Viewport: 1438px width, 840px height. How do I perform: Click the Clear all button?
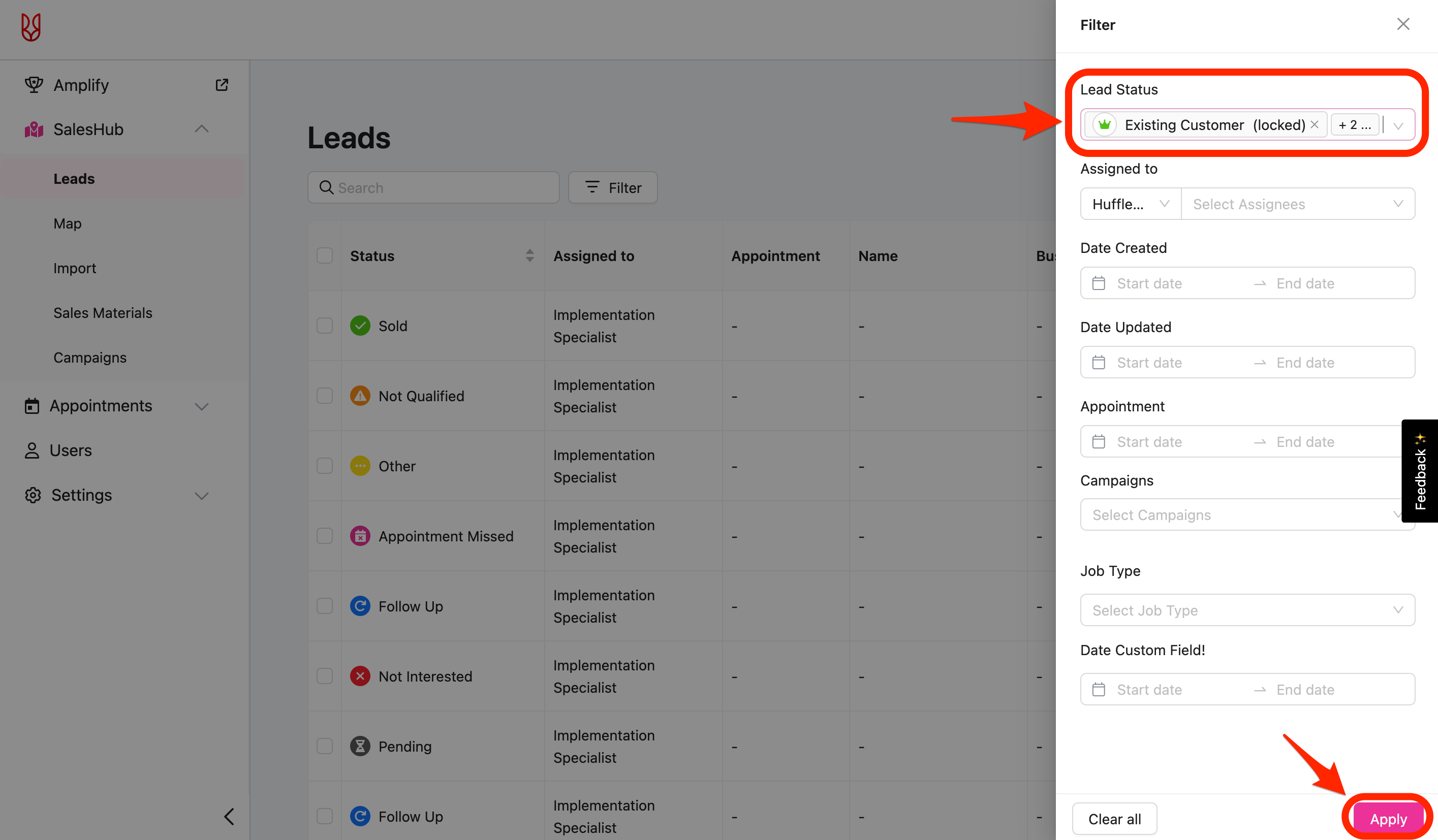click(1114, 819)
